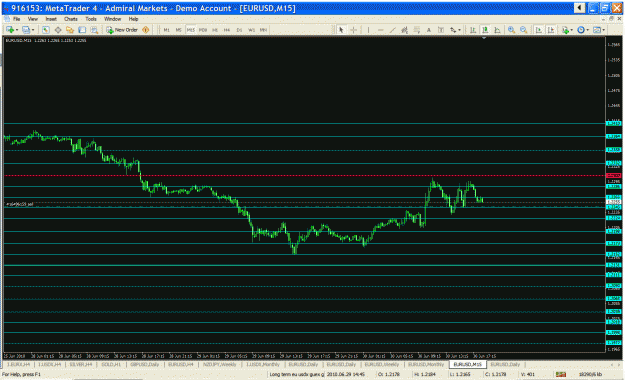Screen dimensions: 625x380
Task: Toggle chart shift from right border
Action: 551,30
